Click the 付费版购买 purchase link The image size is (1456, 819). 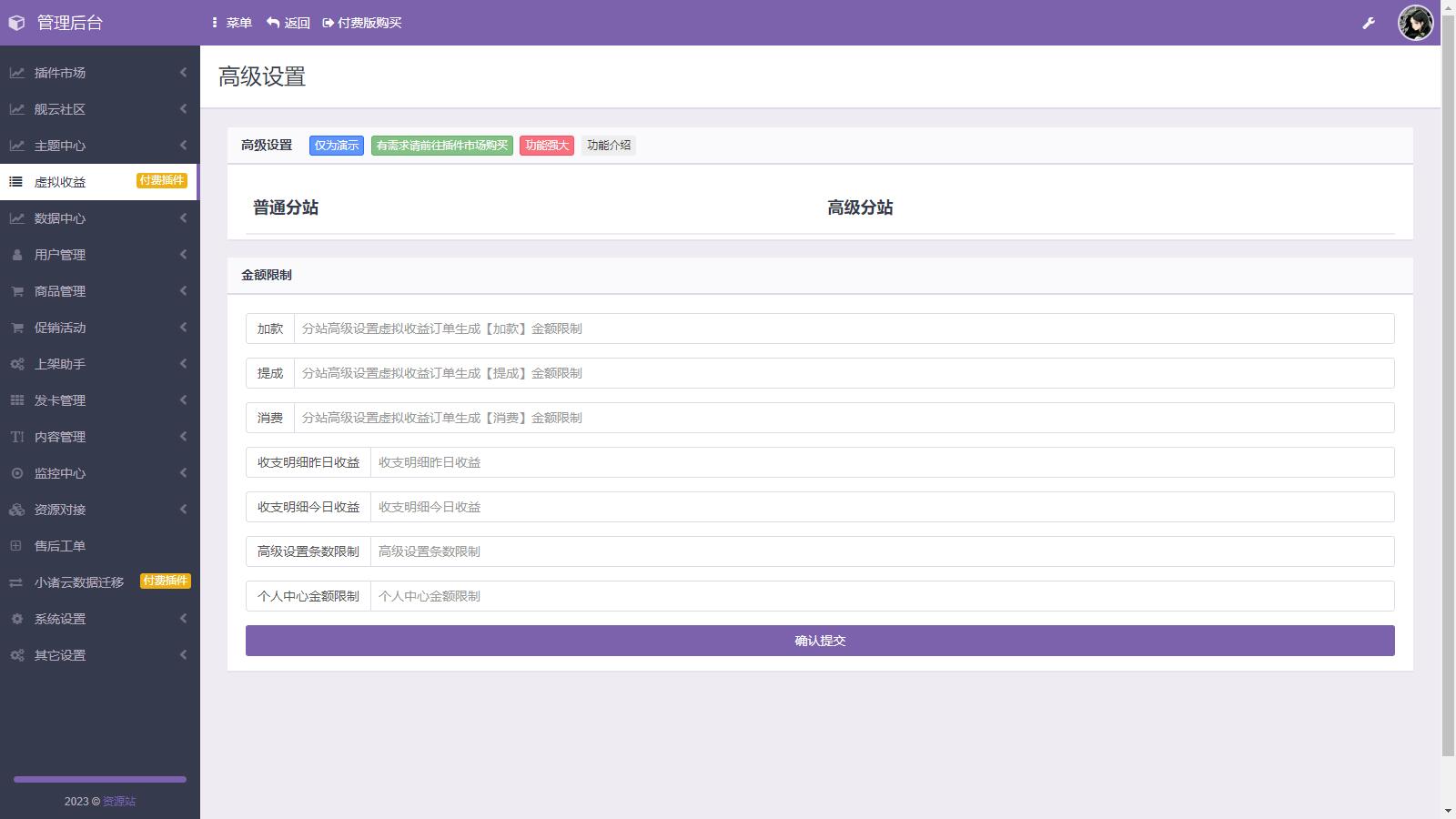(362, 23)
